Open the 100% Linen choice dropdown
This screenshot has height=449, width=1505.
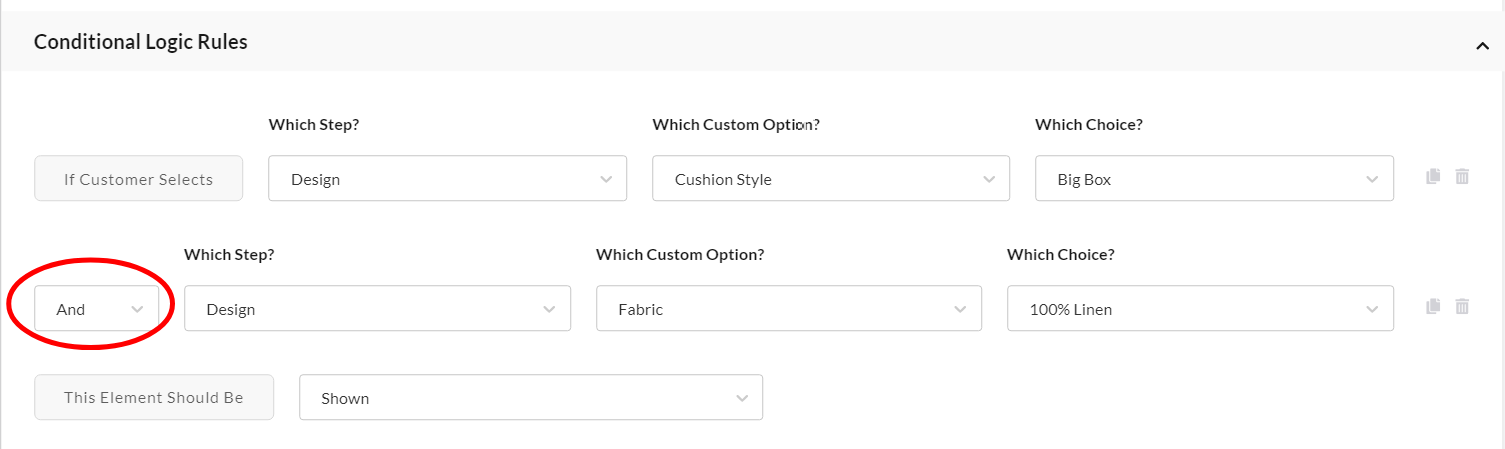pyautogui.click(x=1199, y=309)
